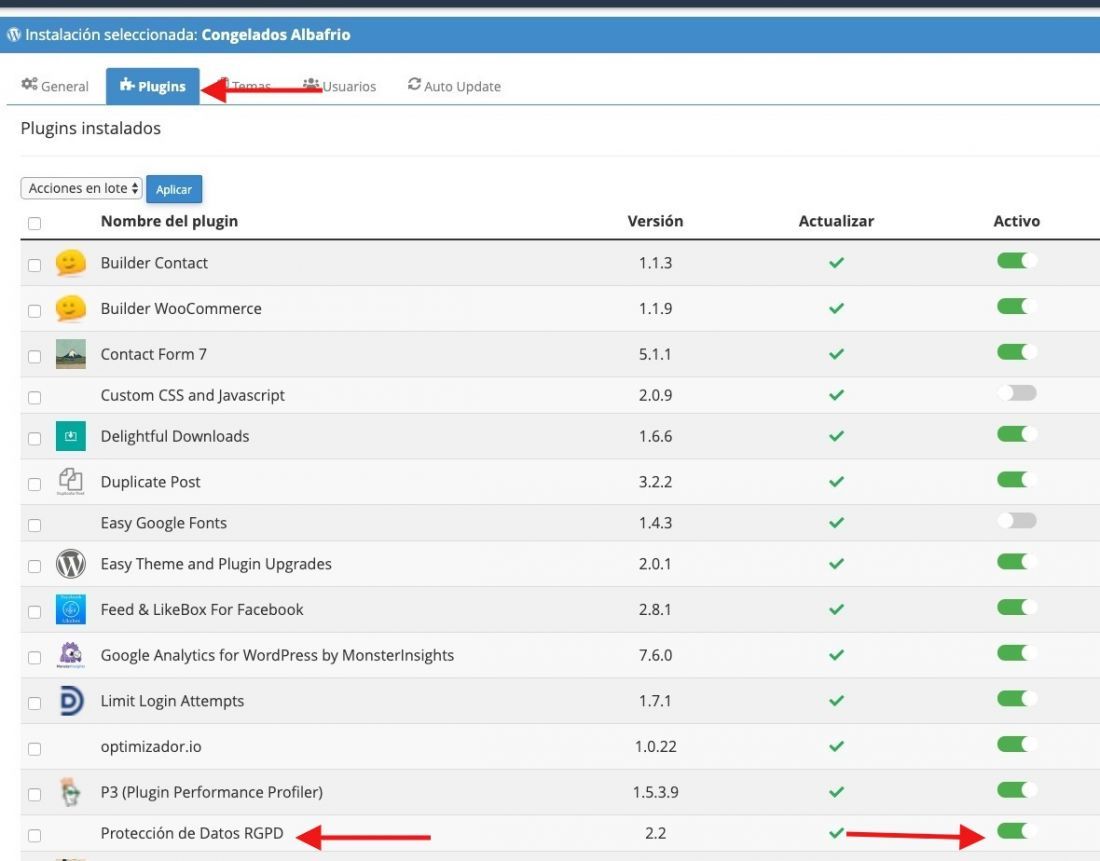1100x861 pixels.
Task: Click the optimizador.io plugin name
Action: coord(151,746)
